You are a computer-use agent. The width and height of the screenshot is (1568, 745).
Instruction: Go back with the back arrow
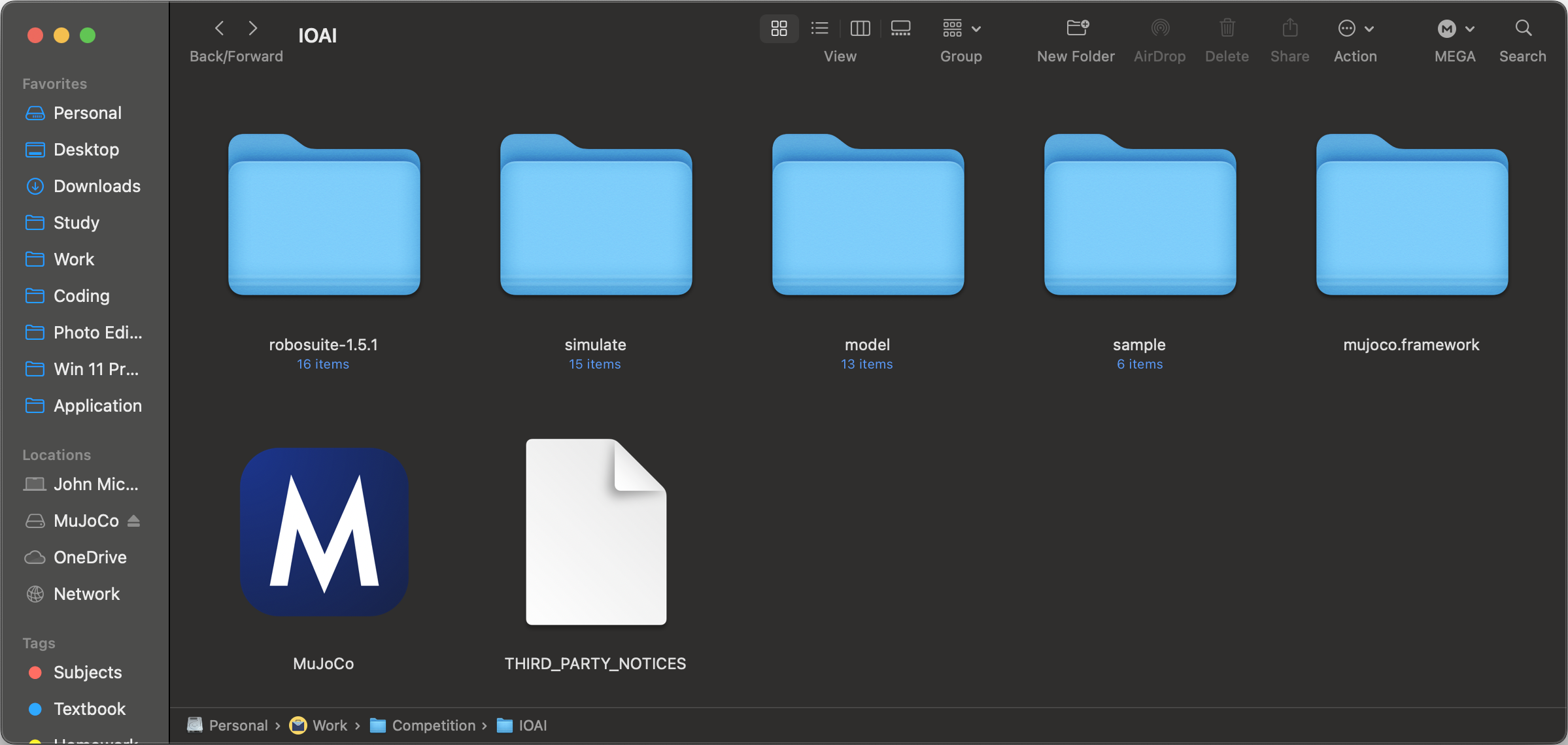click(x=220, y=28)
